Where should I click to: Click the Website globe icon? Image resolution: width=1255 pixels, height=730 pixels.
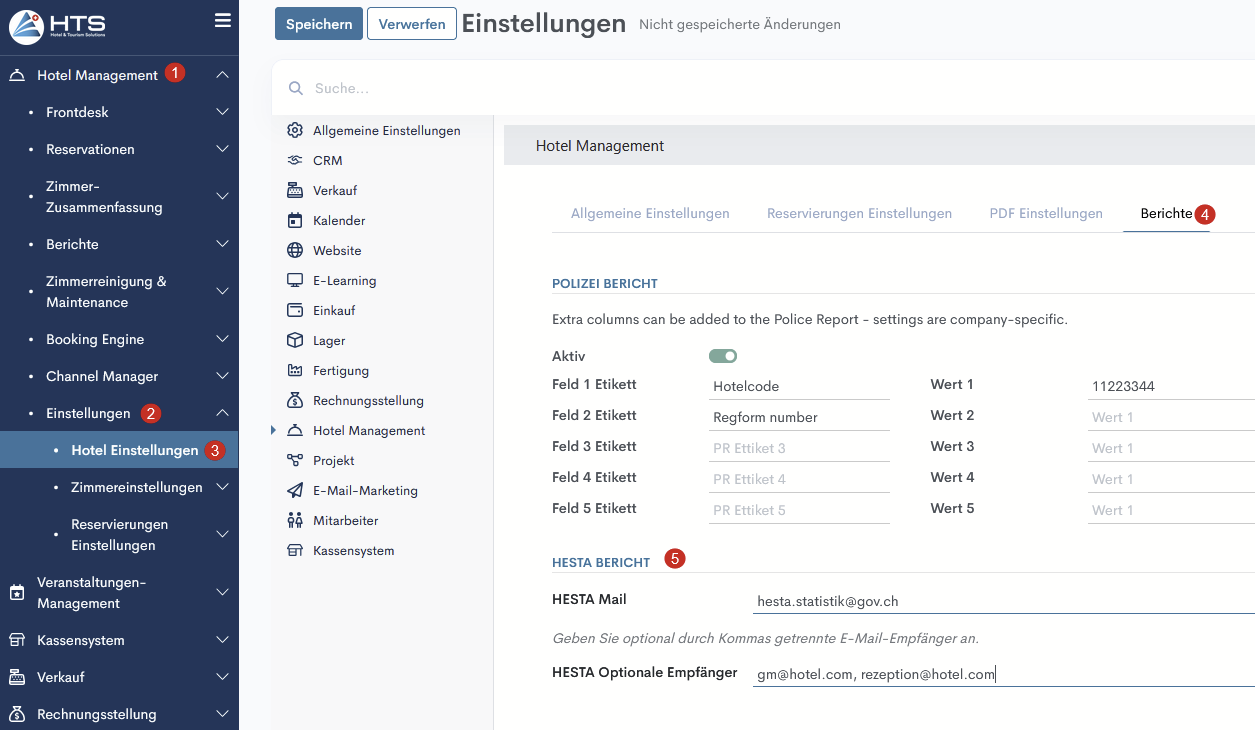[294, 250]
